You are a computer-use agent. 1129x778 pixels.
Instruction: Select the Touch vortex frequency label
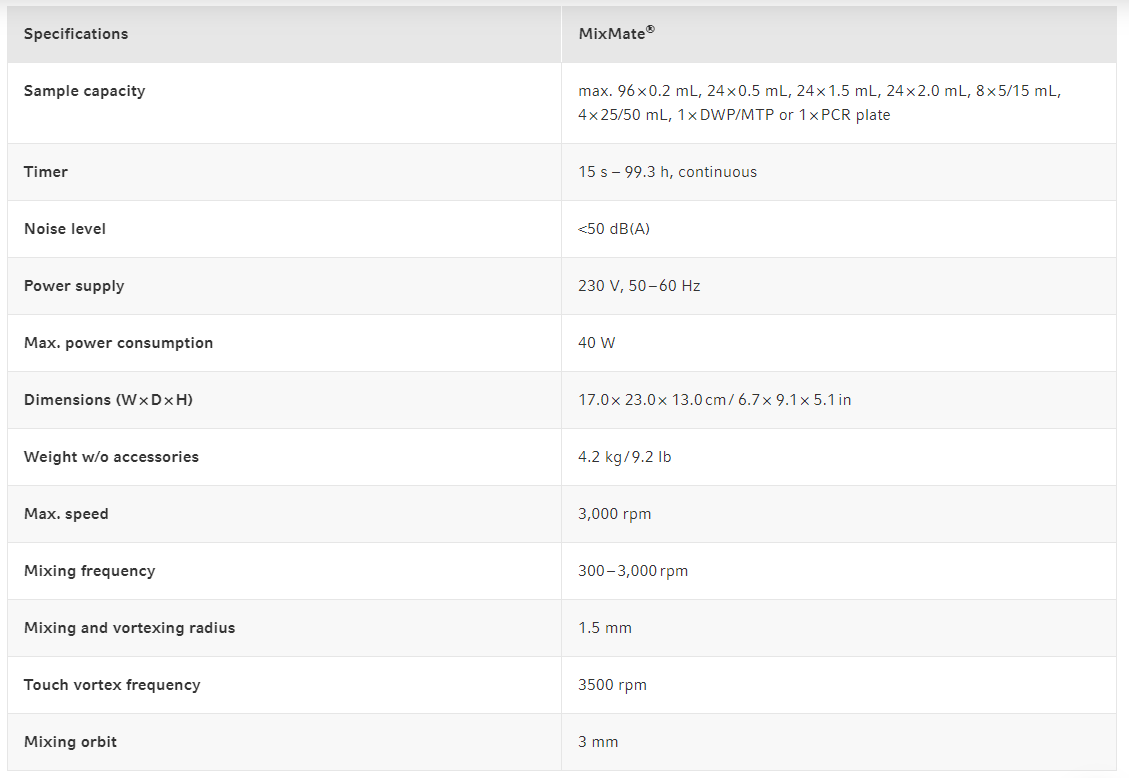[112, 685]
